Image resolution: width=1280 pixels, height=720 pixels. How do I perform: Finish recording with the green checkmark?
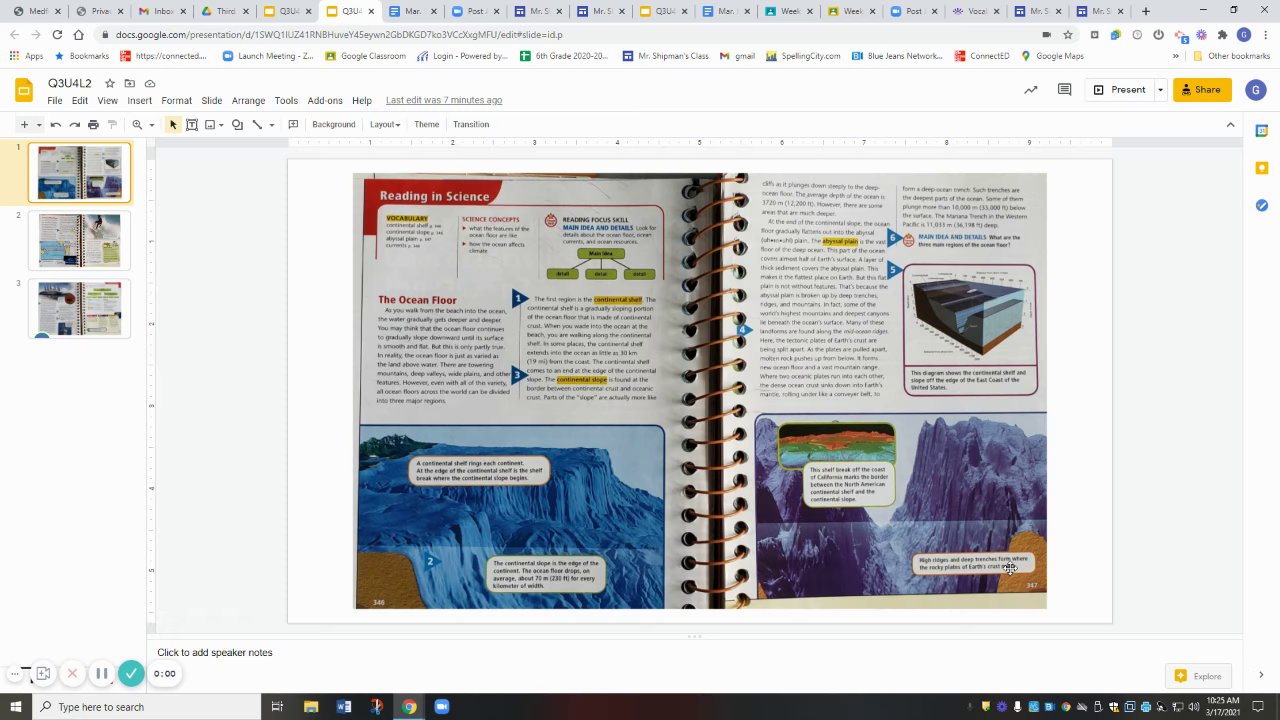click(131, 674)
